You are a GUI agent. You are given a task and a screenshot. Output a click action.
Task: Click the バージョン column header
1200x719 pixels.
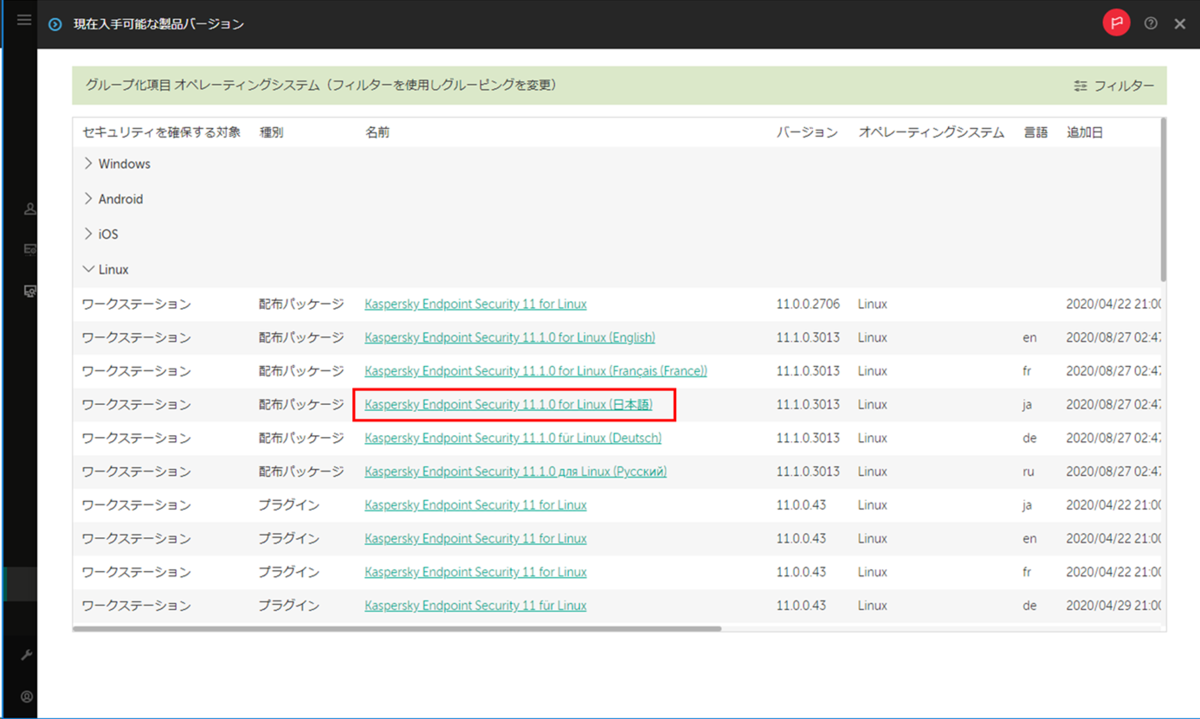[x=807, y=131]
